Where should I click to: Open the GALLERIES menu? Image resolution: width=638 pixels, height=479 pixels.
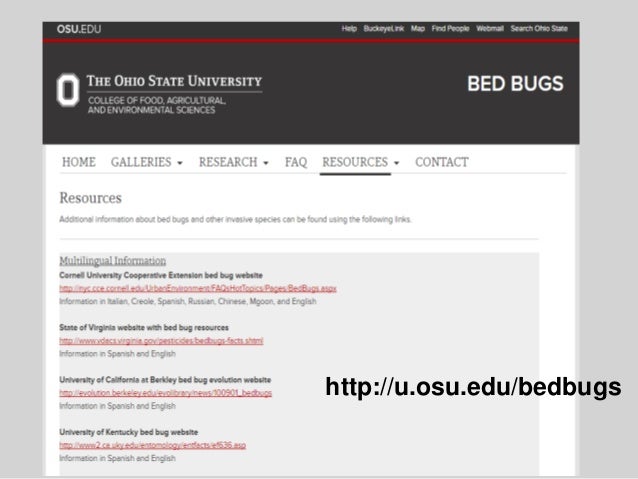click(141, 162)
